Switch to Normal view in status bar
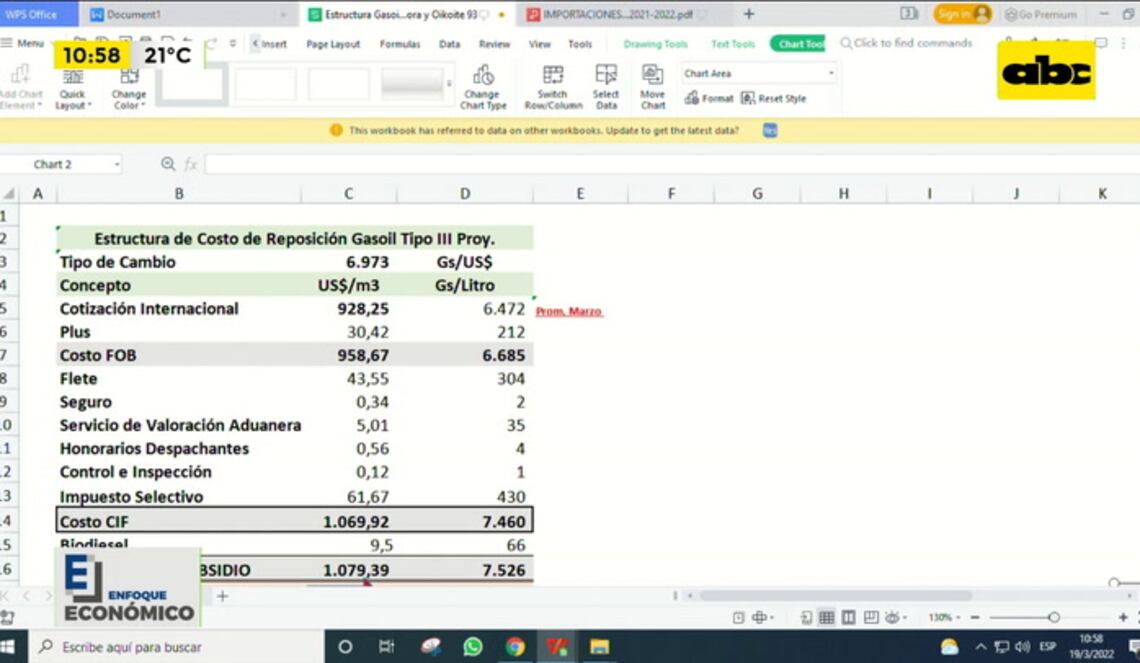The width and height of the screenshot is (1140, 663). 826,618
